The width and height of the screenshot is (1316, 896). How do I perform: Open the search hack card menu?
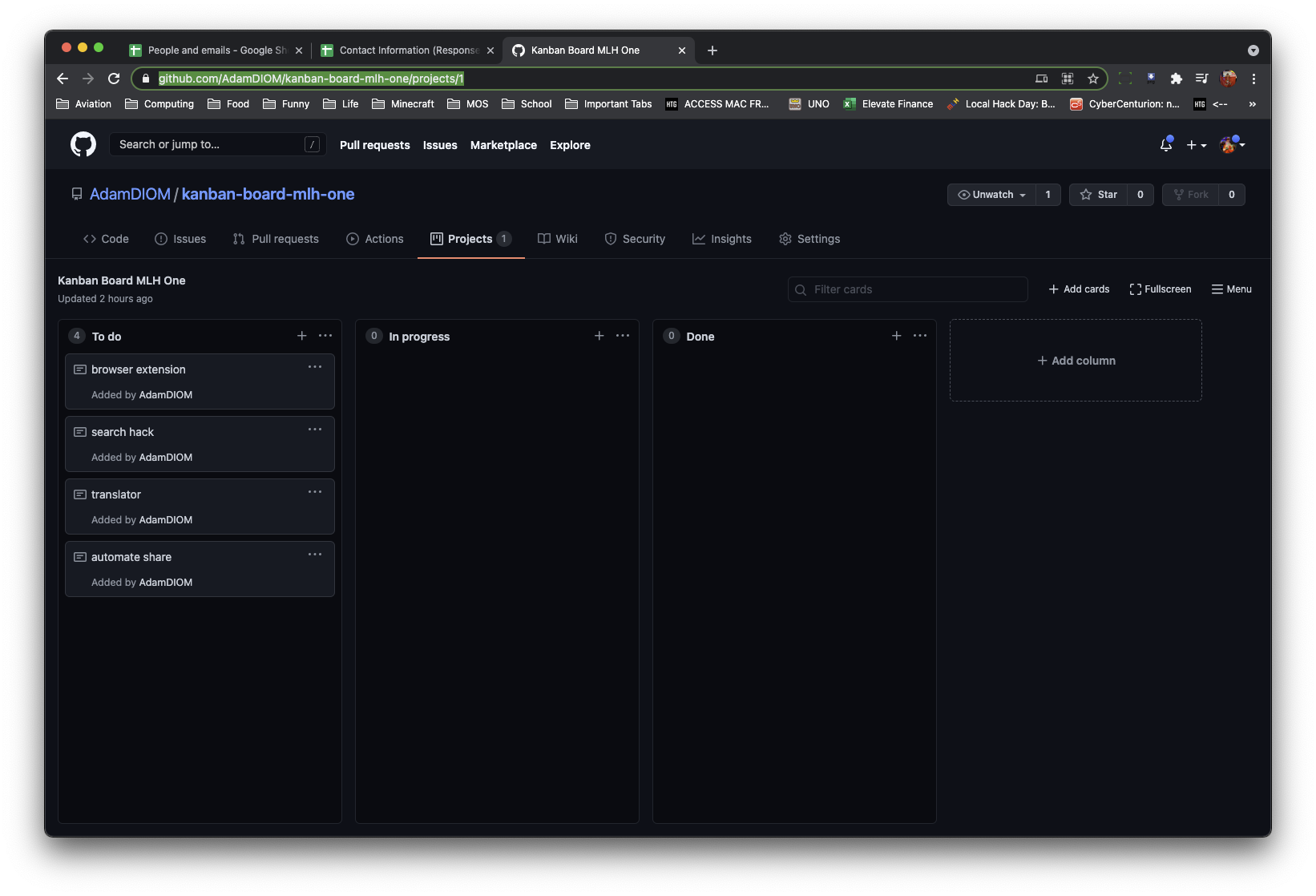point(315,430)
